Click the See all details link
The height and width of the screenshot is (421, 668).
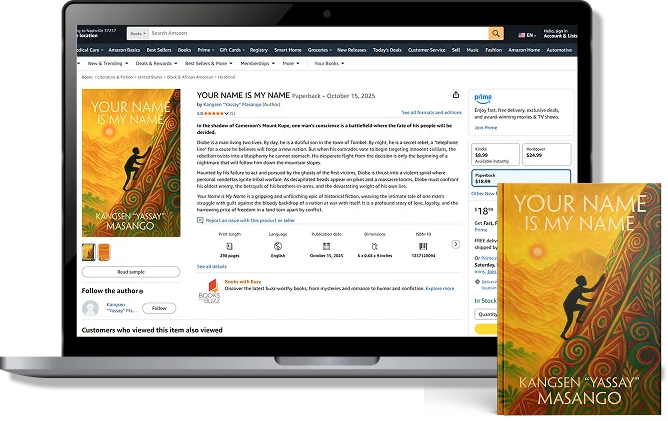click(x=212, y=266)
